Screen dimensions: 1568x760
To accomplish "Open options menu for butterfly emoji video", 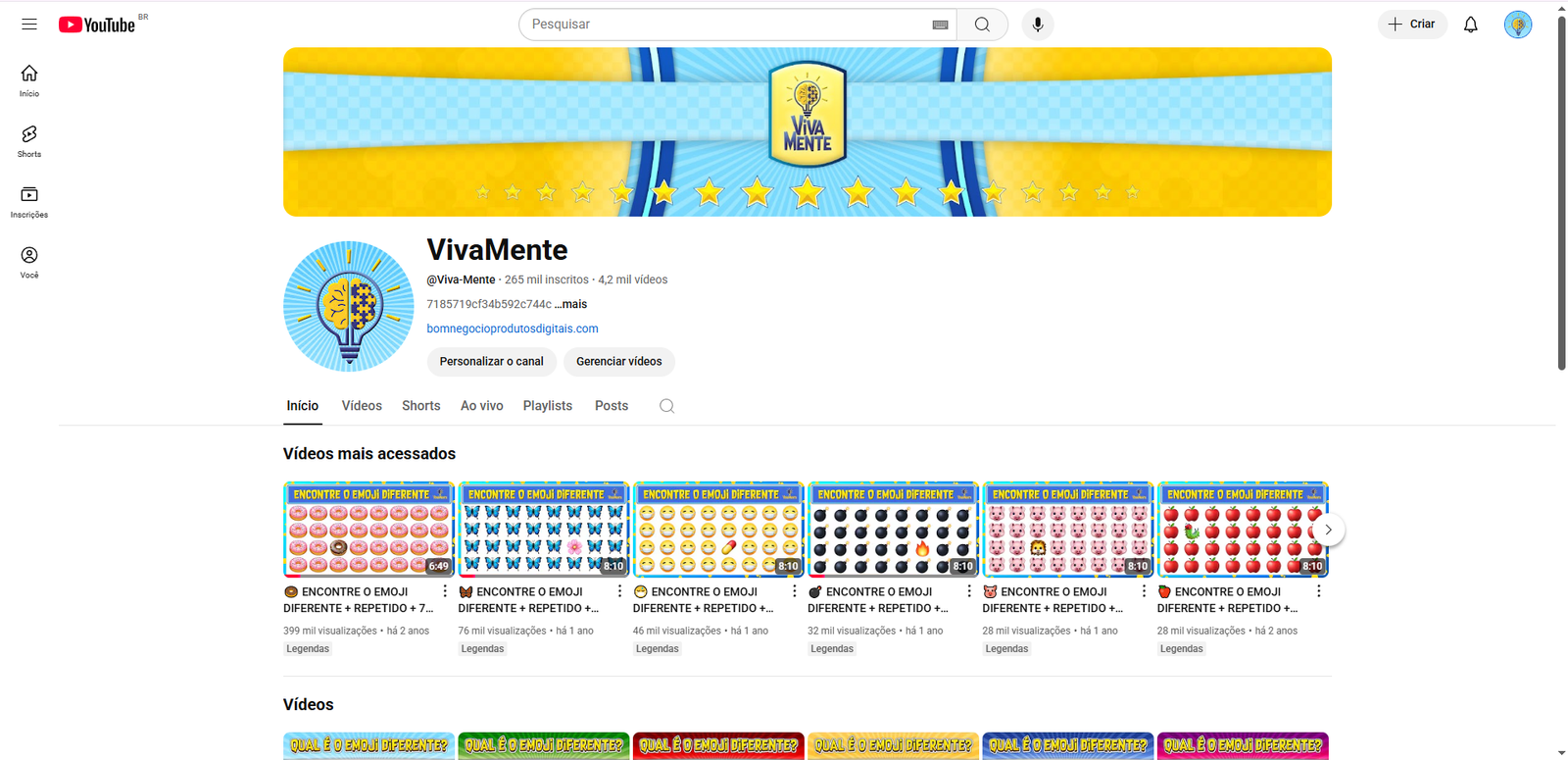I will click(619, 591).
